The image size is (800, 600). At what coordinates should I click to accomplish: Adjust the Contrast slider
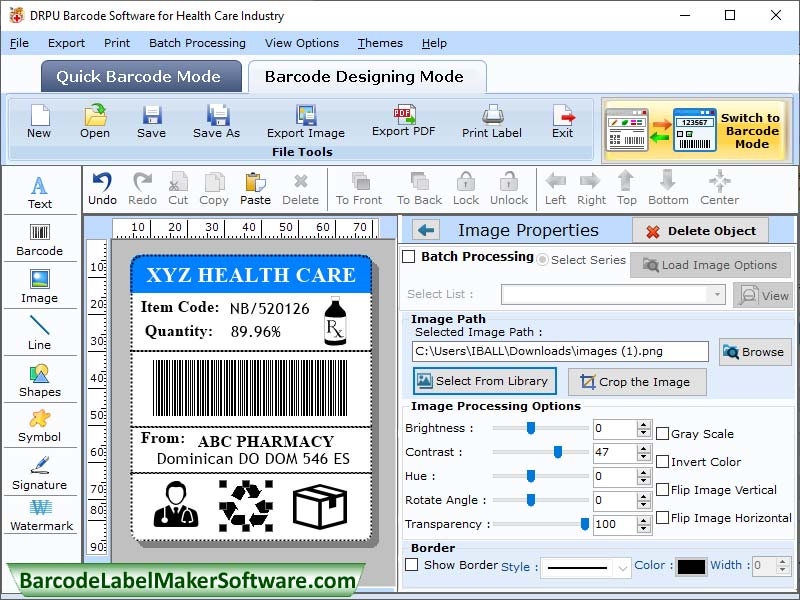tap(558, 452)
